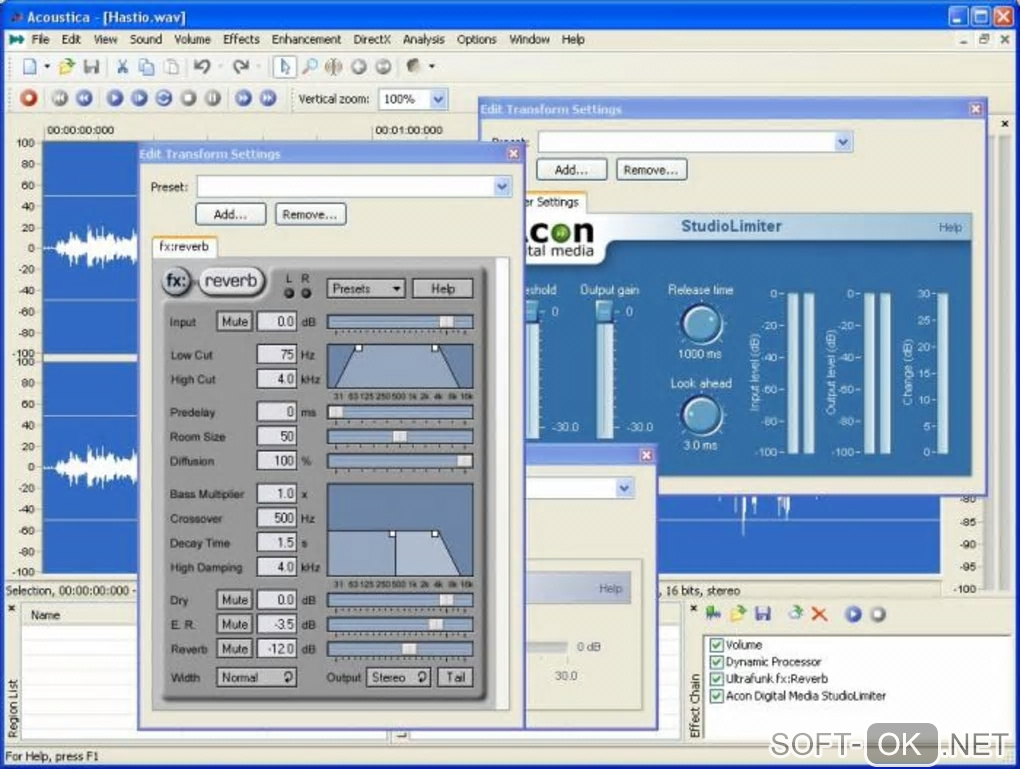Open the arrow beside the New file icon
The image size is (1020, 769).
pos(47,66)
